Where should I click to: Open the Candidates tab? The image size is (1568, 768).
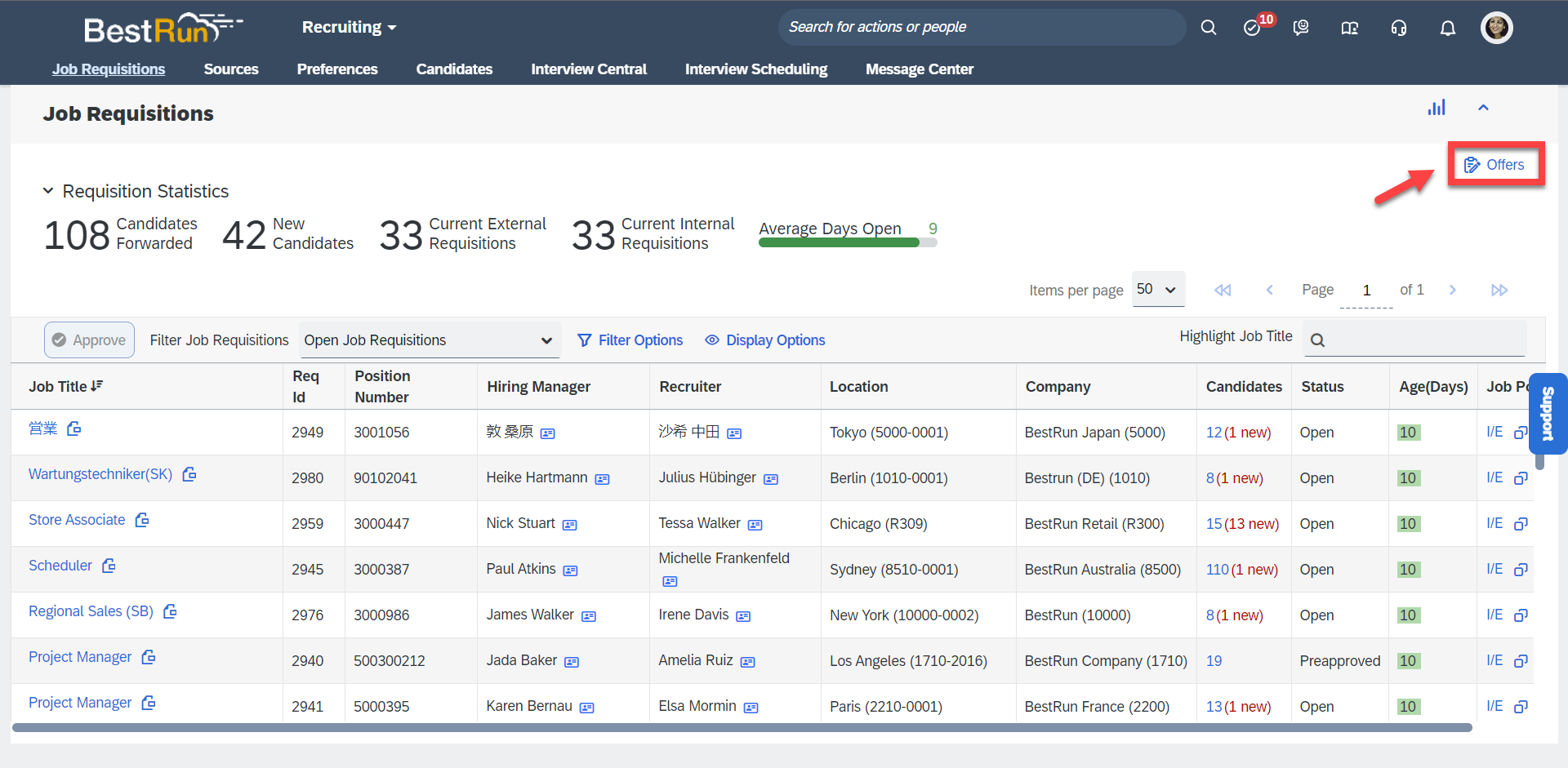coord(454,69)
